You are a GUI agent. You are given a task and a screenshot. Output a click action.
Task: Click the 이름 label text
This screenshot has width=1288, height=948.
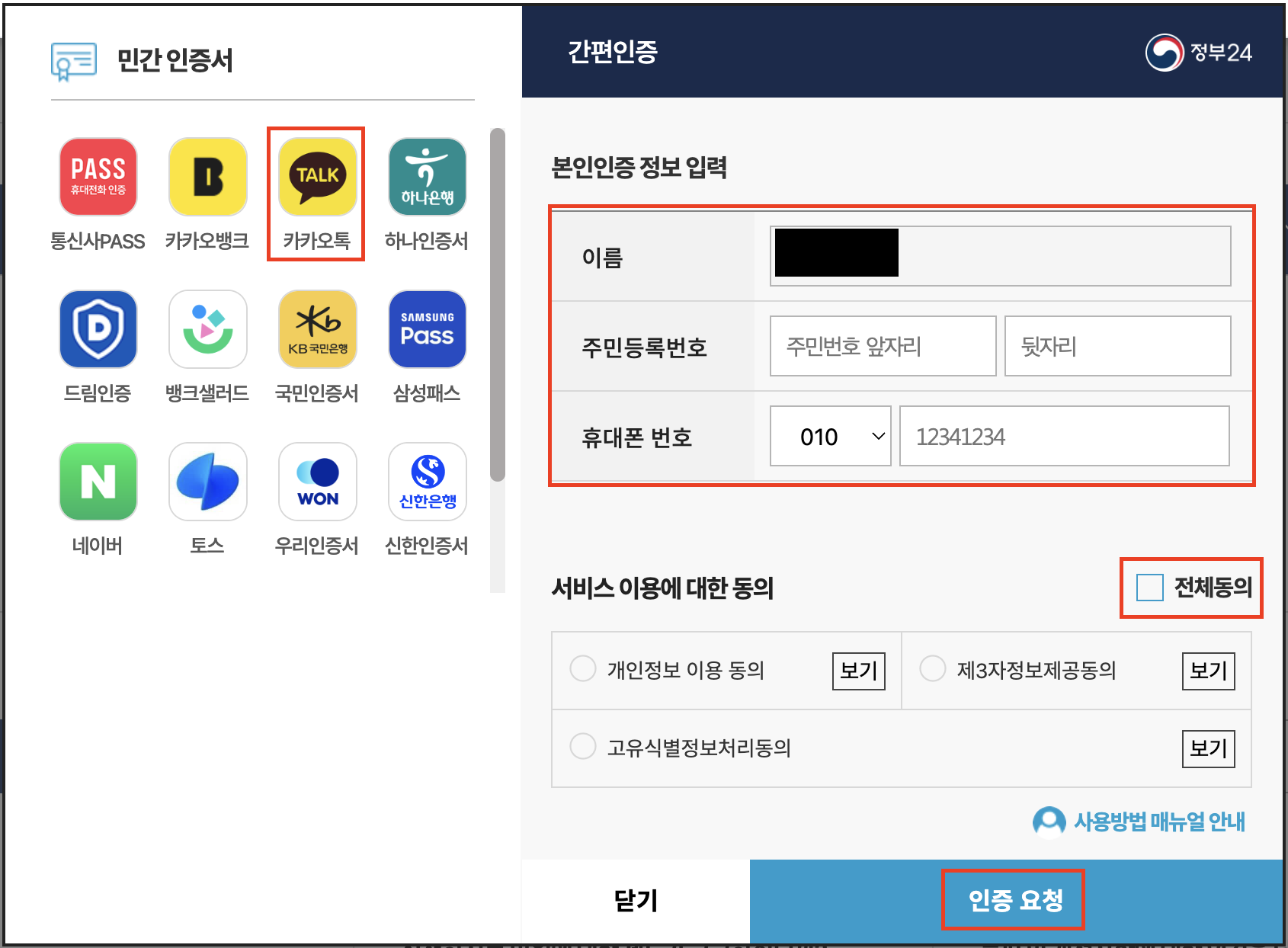pyautogui.click(x=603, y=258)
